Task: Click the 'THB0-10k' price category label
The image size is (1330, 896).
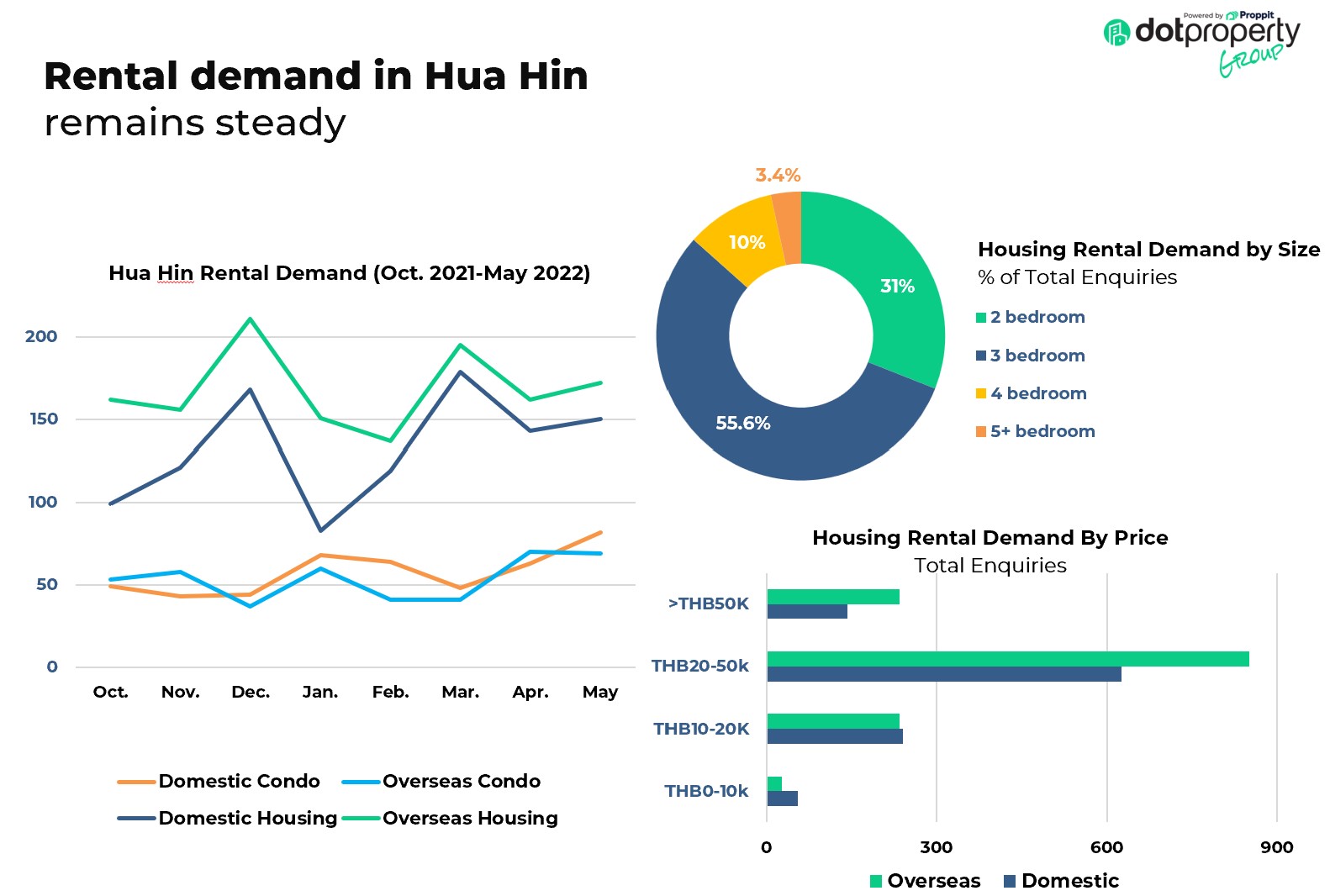Action: point(706,791)
